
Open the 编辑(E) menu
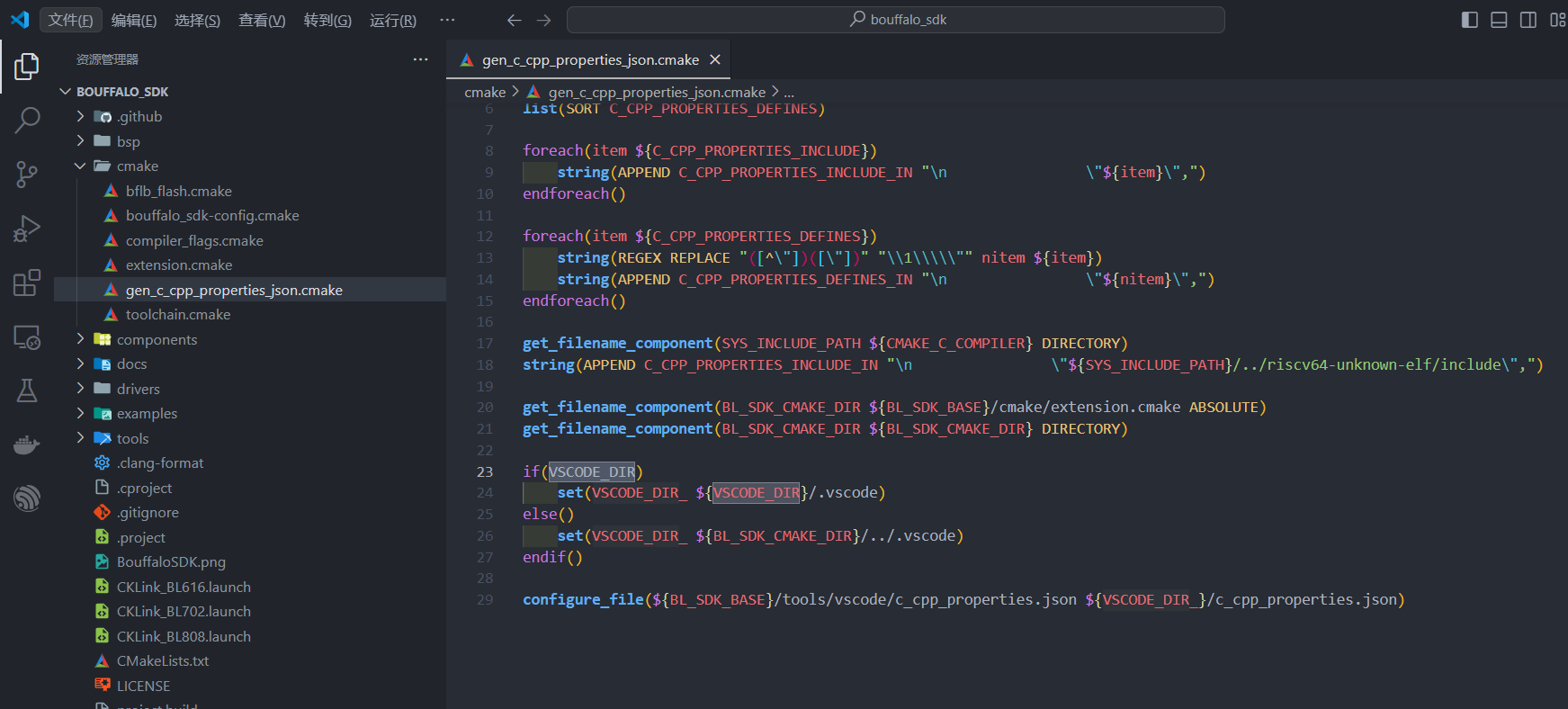(134, 20)
